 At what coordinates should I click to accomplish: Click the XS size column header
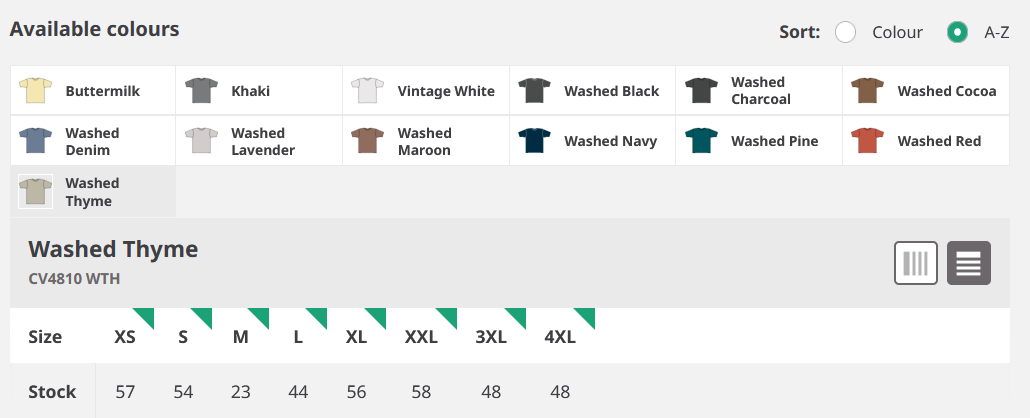[125, 337]
